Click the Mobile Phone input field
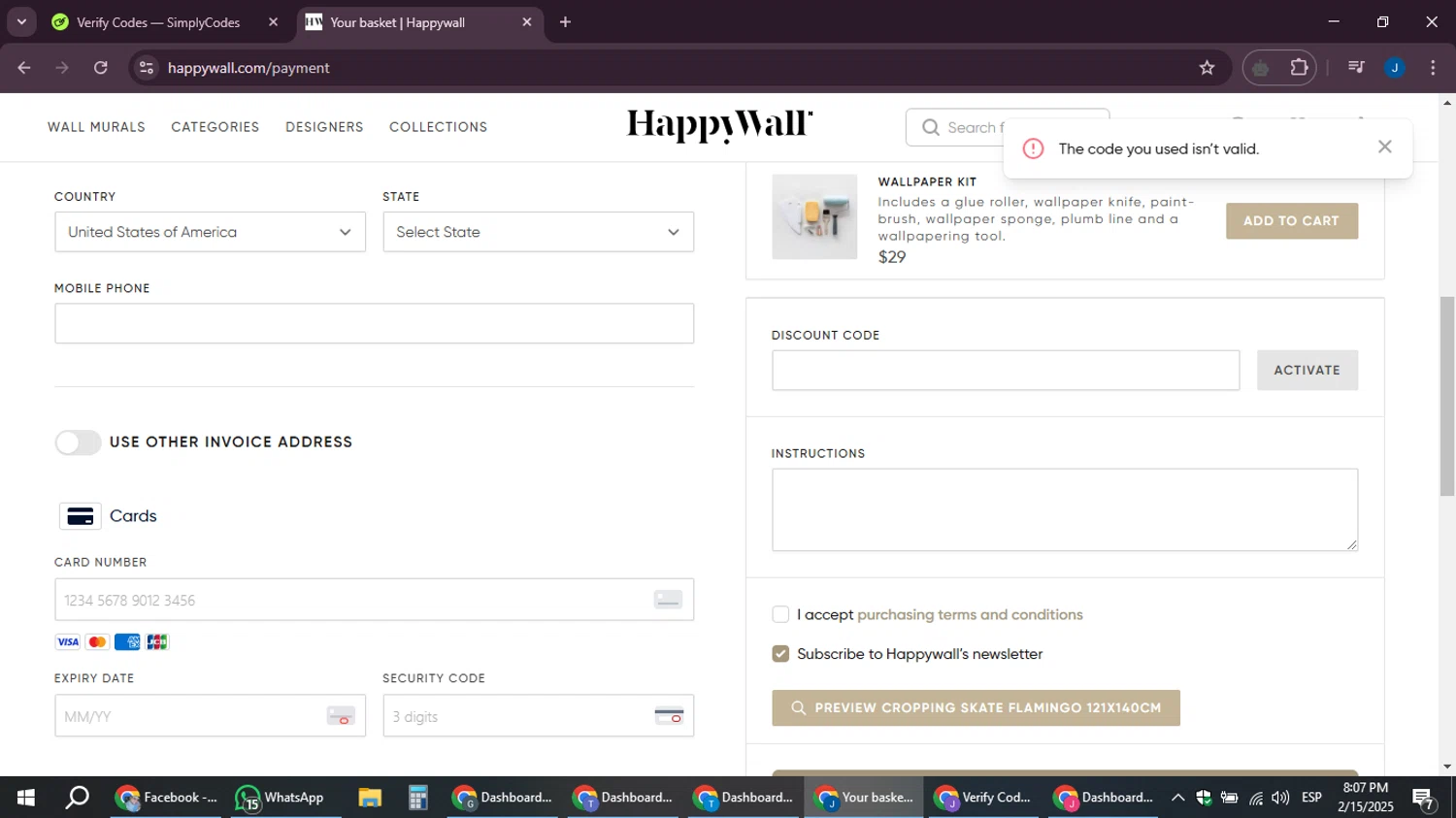The width and height of the screenshot is (1456, 818). pos(374,323)
